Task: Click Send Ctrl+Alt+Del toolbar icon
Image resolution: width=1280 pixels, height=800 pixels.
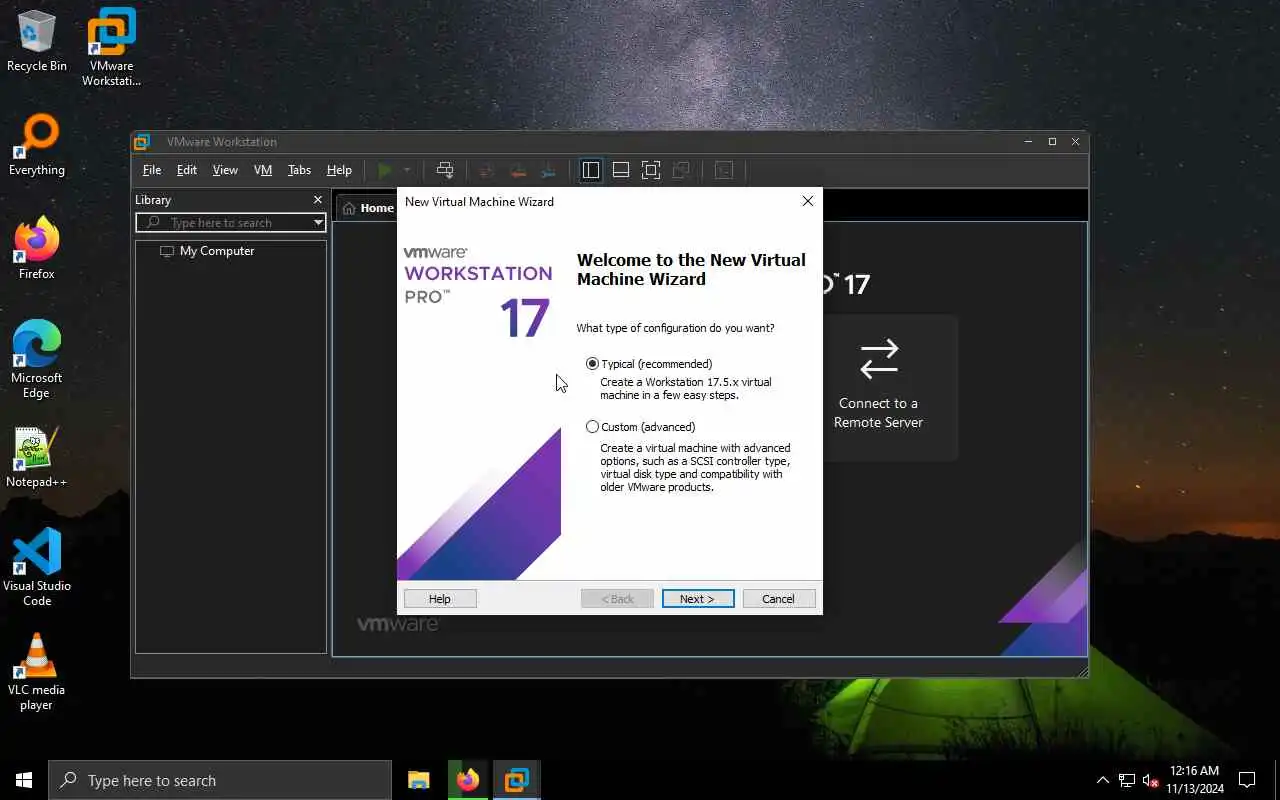Action: (445, 170)
